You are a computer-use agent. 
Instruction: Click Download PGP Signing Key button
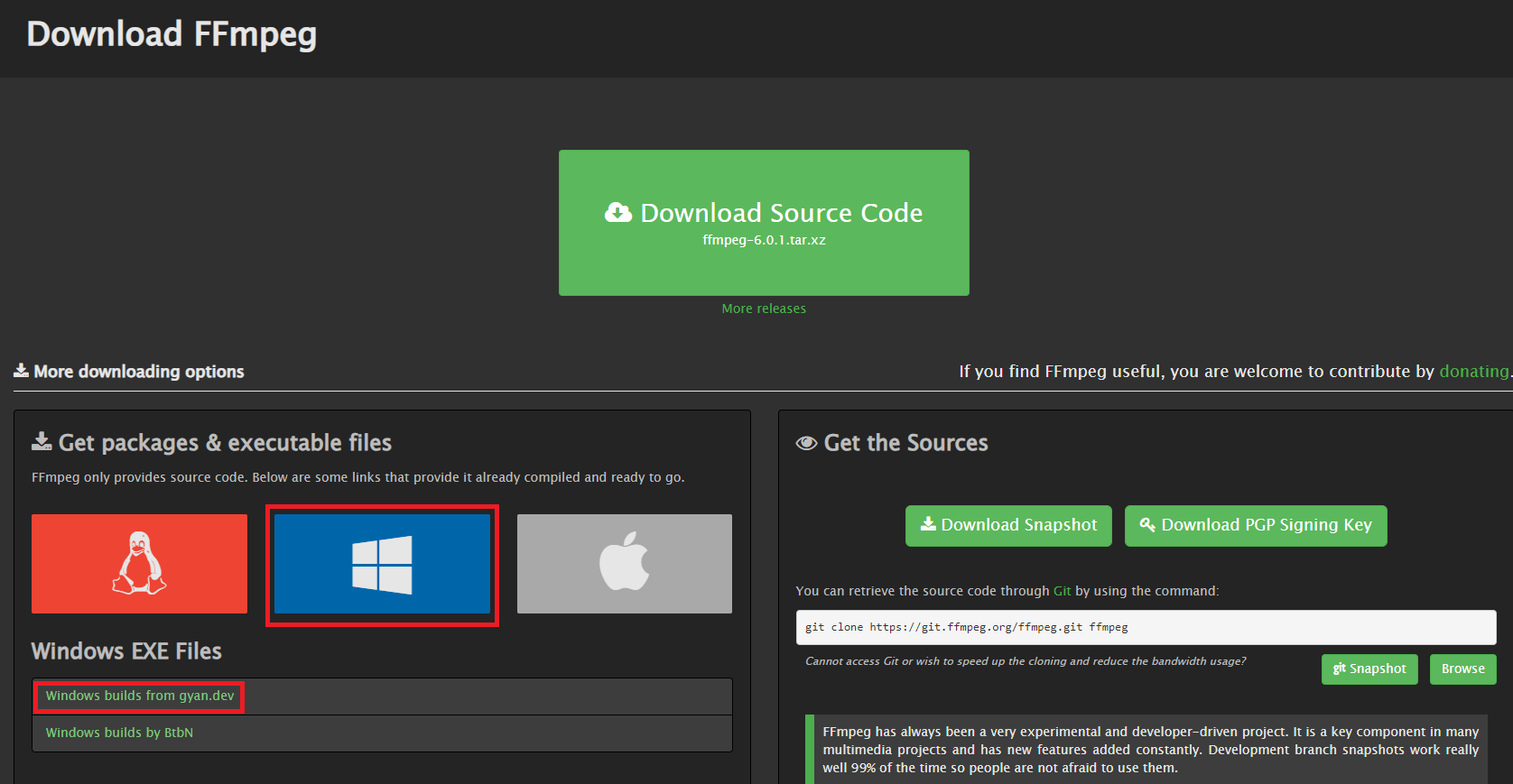point(1256,525)
